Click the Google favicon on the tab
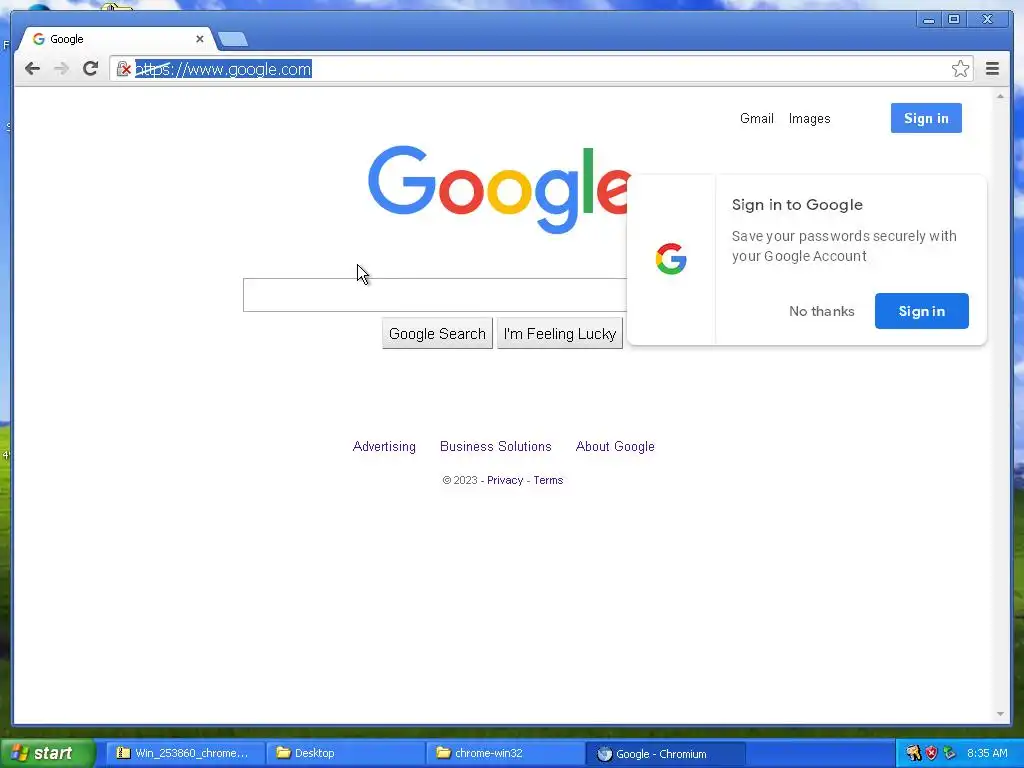This screenshot has width=1024, height=768. [x=39, y=39]
